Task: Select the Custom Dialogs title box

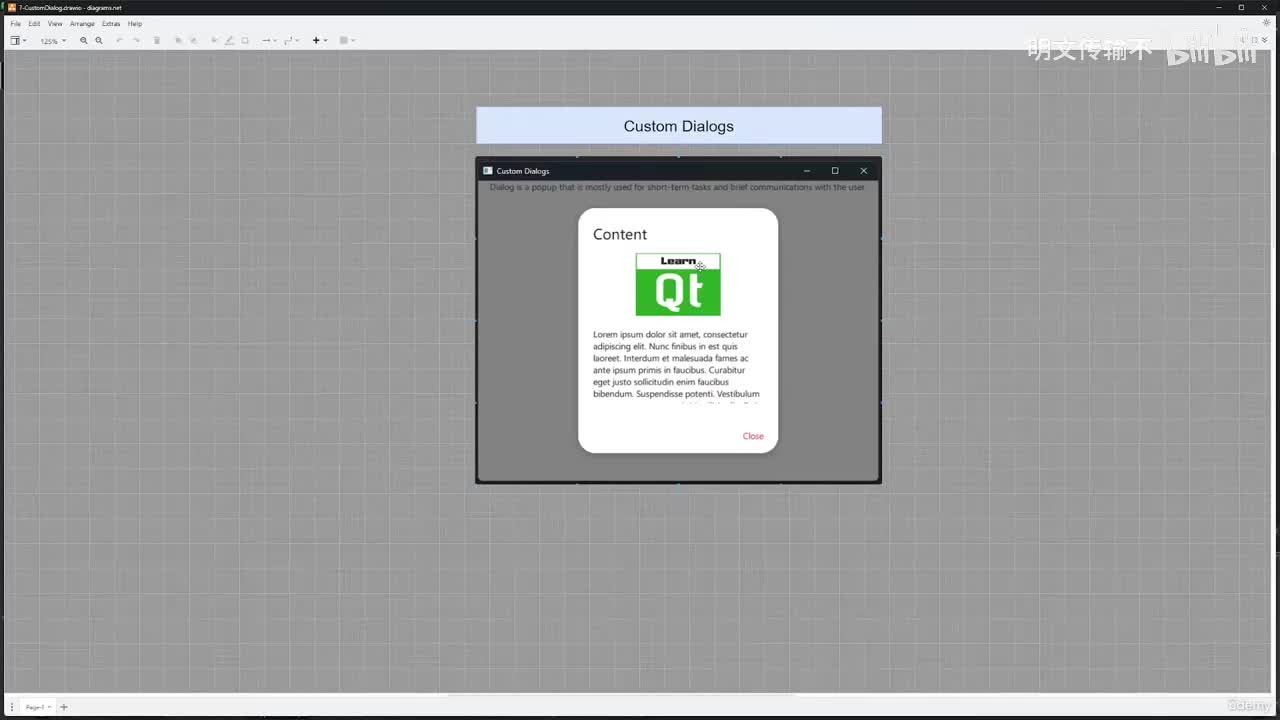Action: coord(679,126)
